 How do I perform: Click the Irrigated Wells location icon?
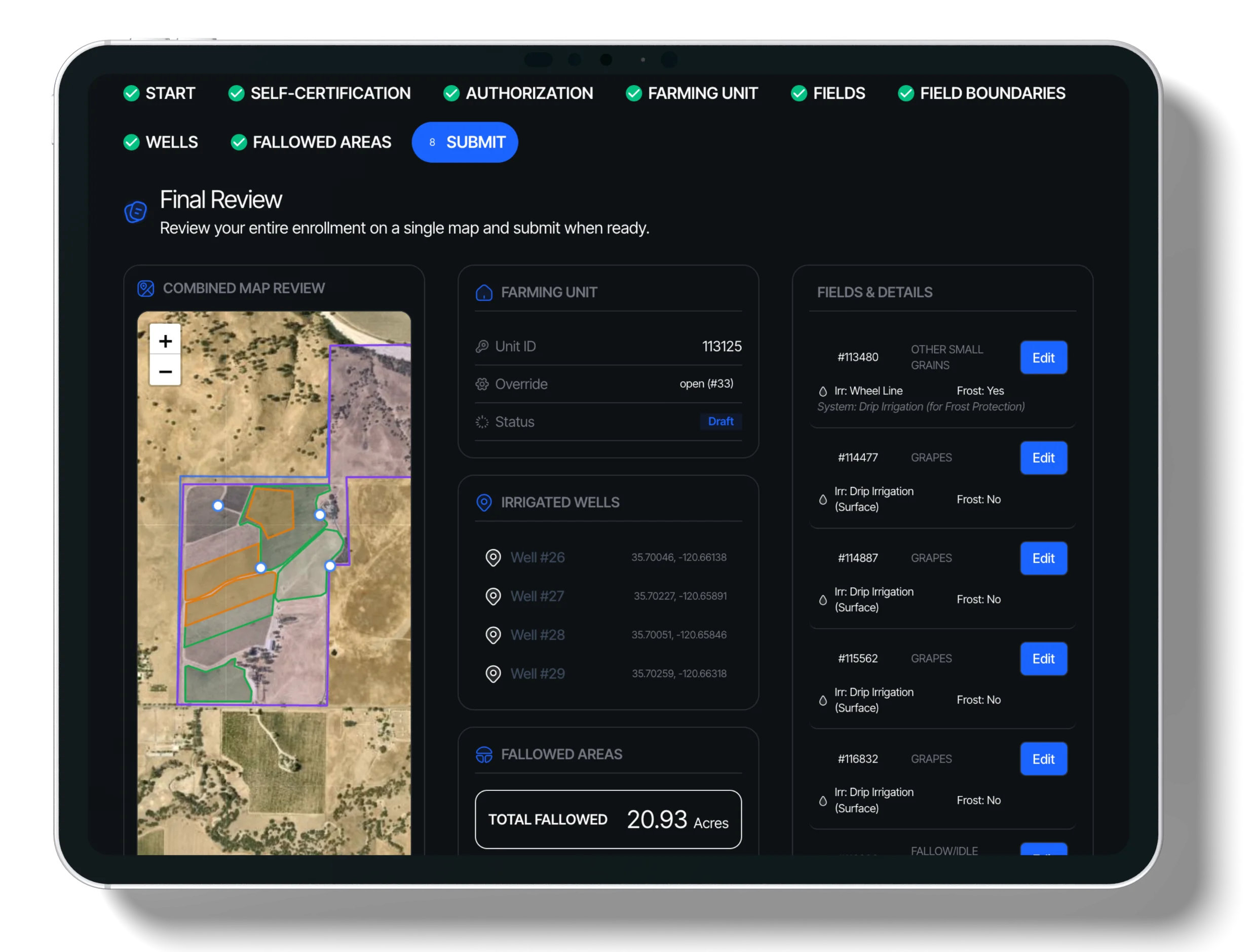483,503
